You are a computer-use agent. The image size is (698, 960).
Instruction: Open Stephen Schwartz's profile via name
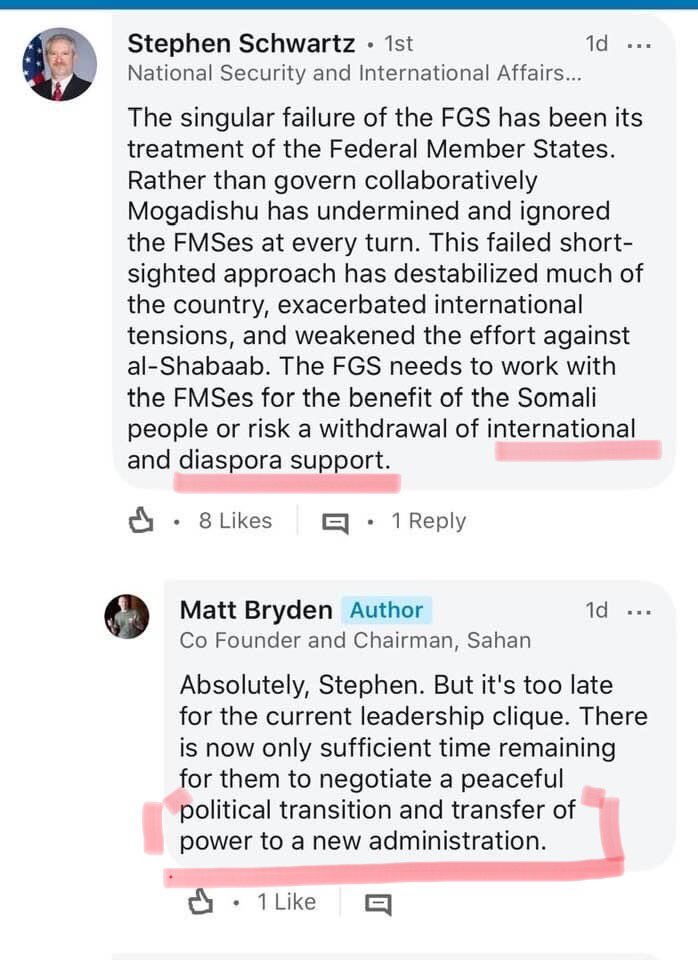point(243,44)
